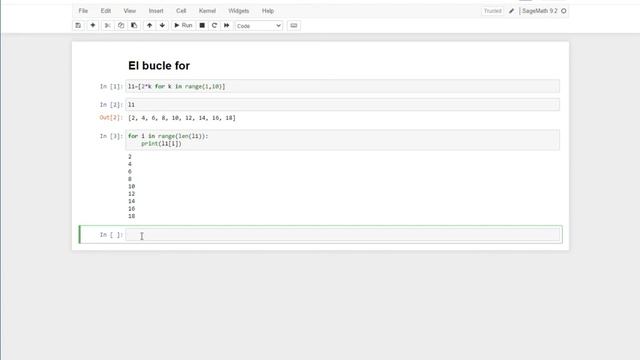Click the 'El bucle for' heading
Image resolution: width=640 pixels, height=360 pixels.
tap(159, 66)
